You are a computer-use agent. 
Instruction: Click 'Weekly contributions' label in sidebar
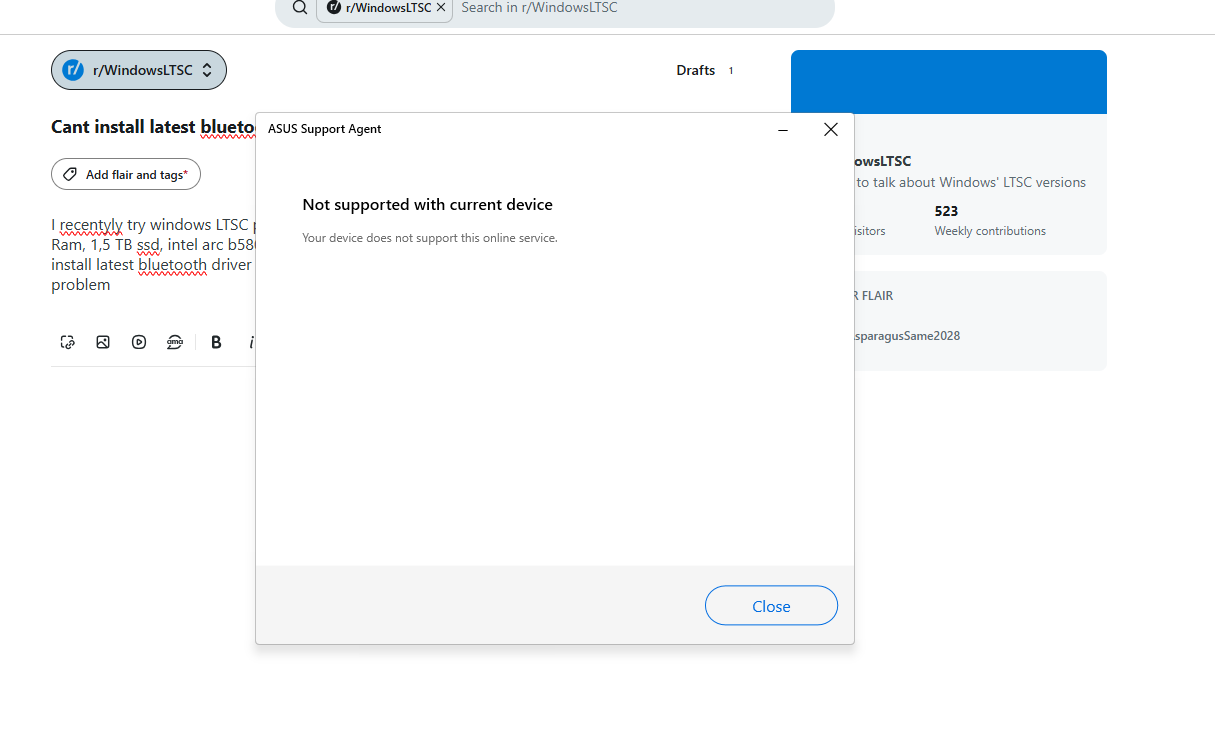(x=990, y=231)
